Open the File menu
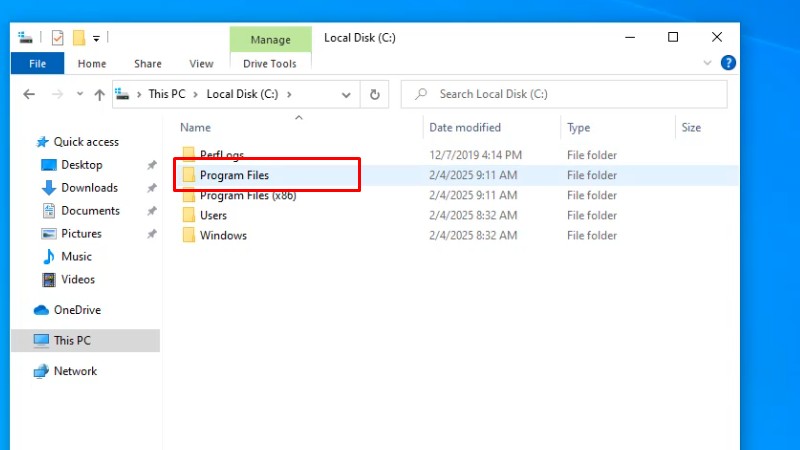Viewport: 800px width, 450px height. click(x=37, y=63)
